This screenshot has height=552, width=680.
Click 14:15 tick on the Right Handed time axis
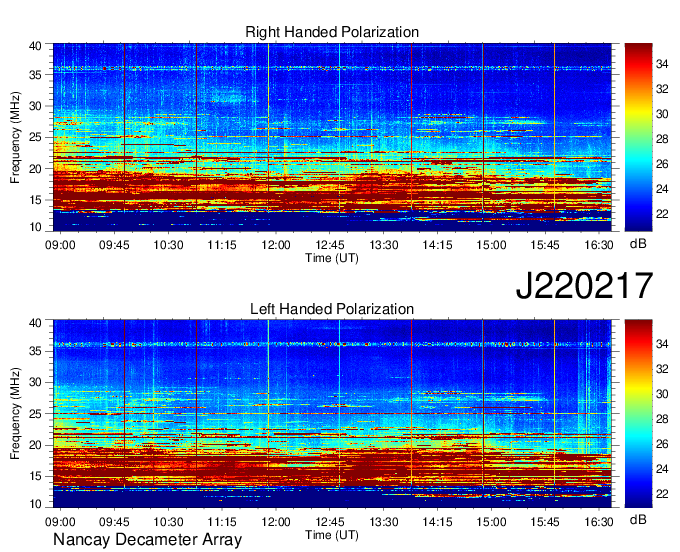(438, 245)
